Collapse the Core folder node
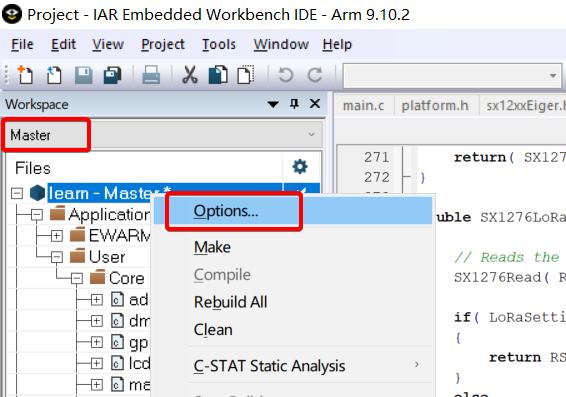 77,279
